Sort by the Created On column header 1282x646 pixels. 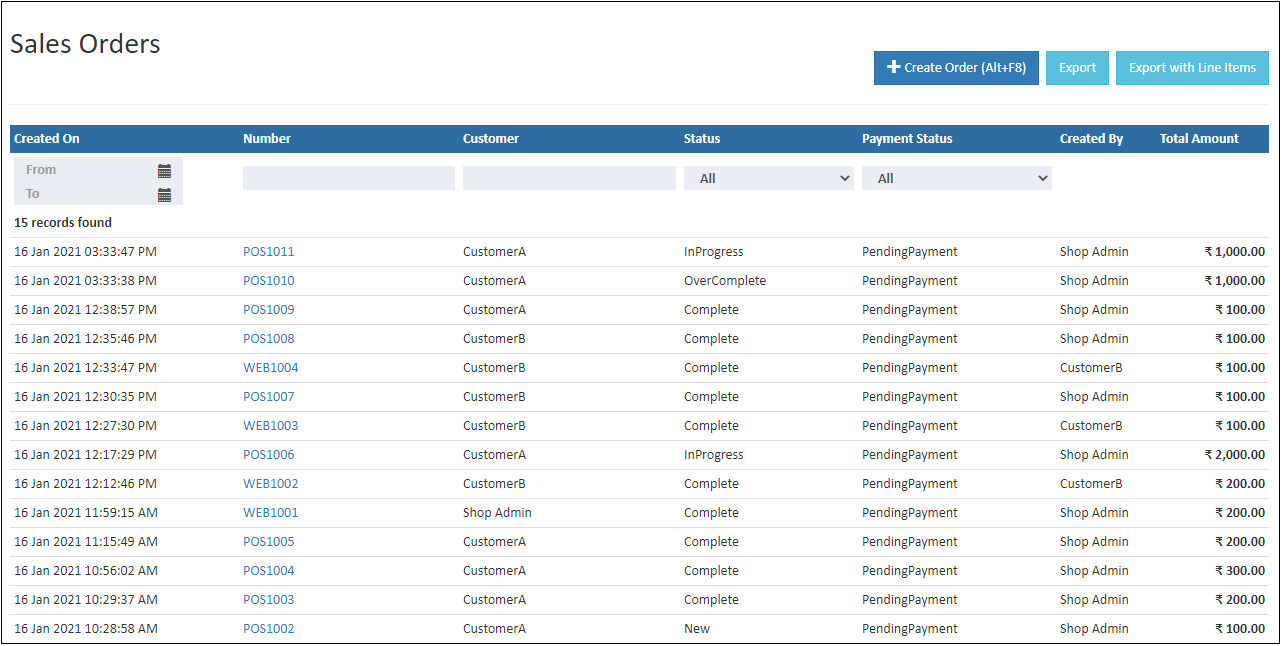[x=46, y=138]
